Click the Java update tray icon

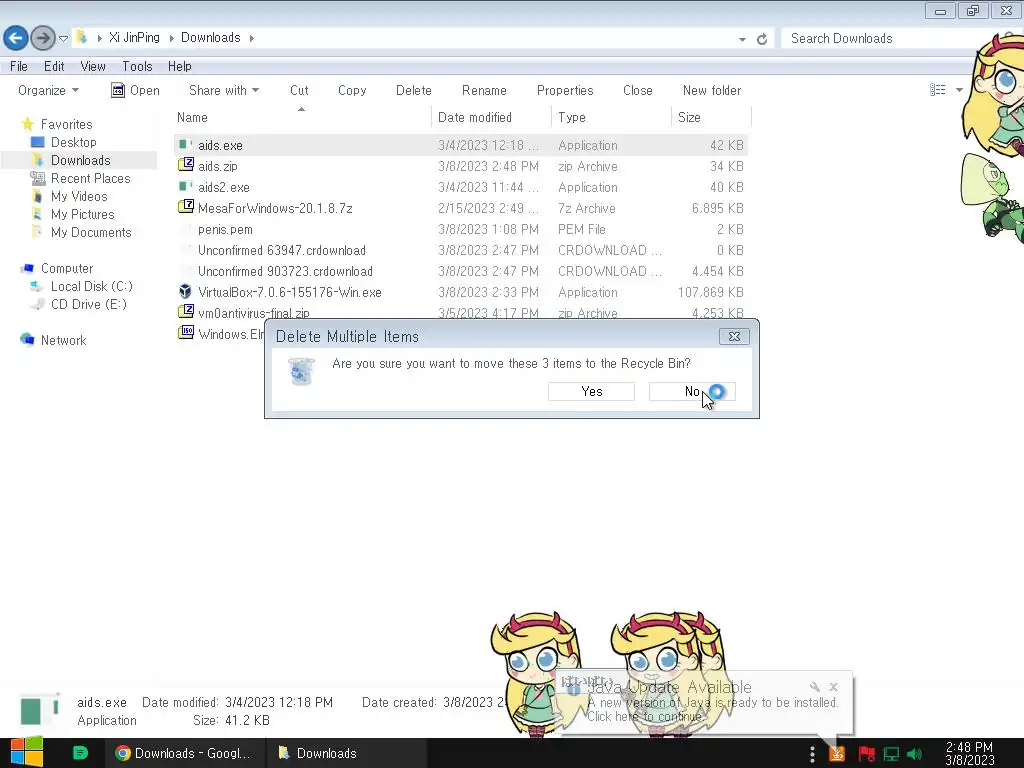[x=837, y=754]
